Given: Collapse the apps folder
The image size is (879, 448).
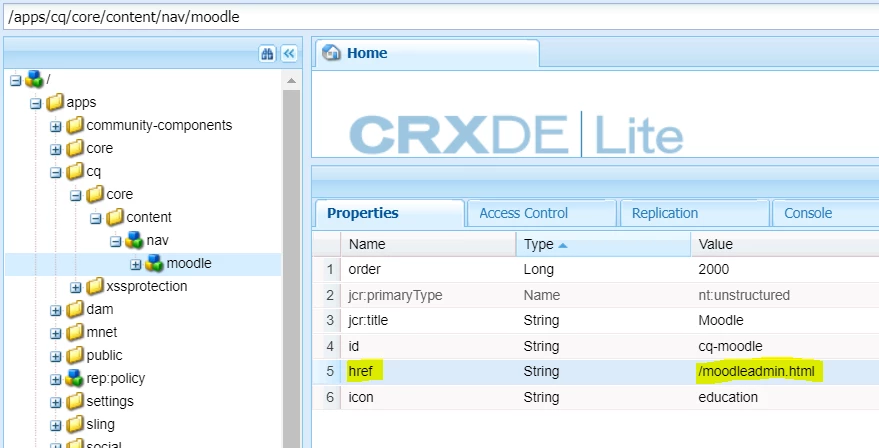Looking at the screenshot, I should [x=36, y=104].
